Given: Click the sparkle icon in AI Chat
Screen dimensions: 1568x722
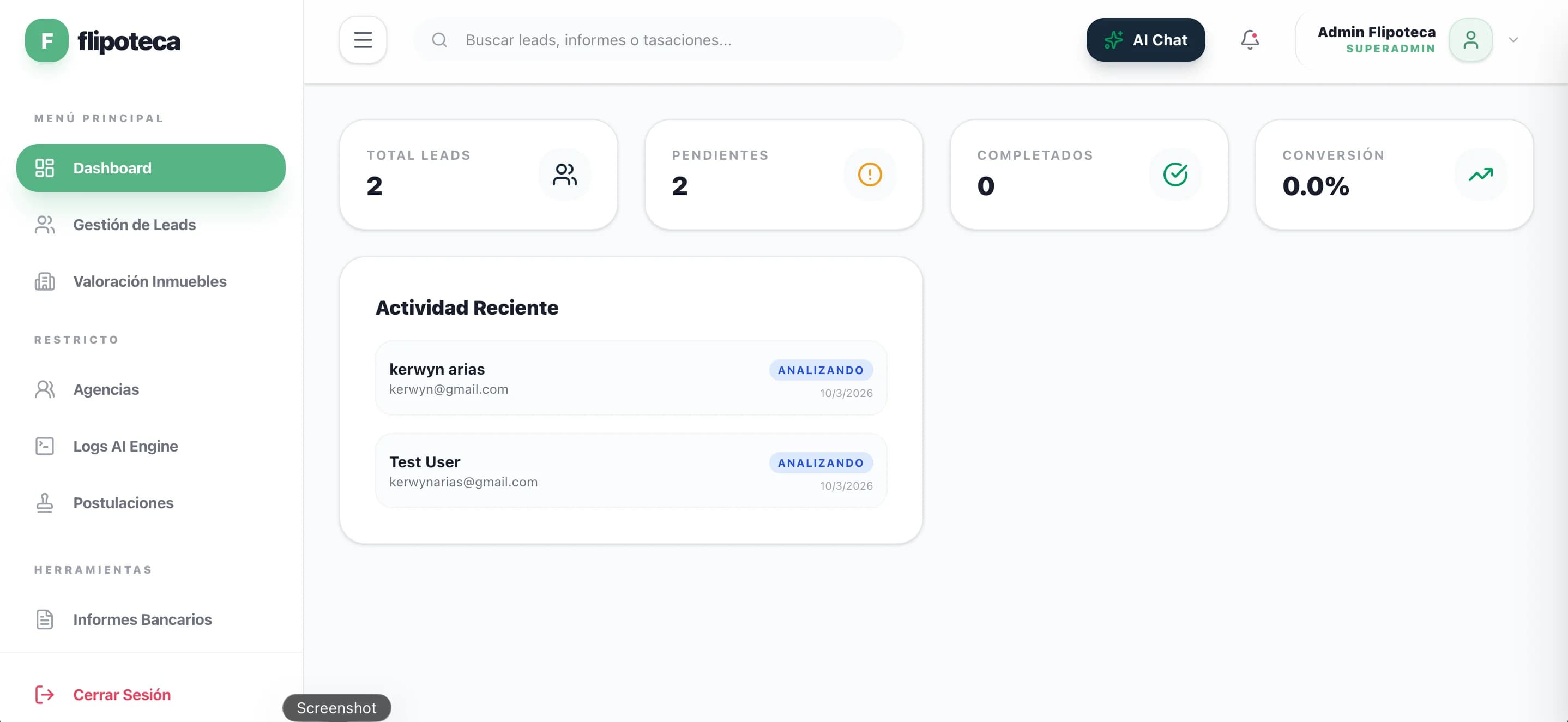Looking at the screenshot, I should click(x=1113, y=40).
